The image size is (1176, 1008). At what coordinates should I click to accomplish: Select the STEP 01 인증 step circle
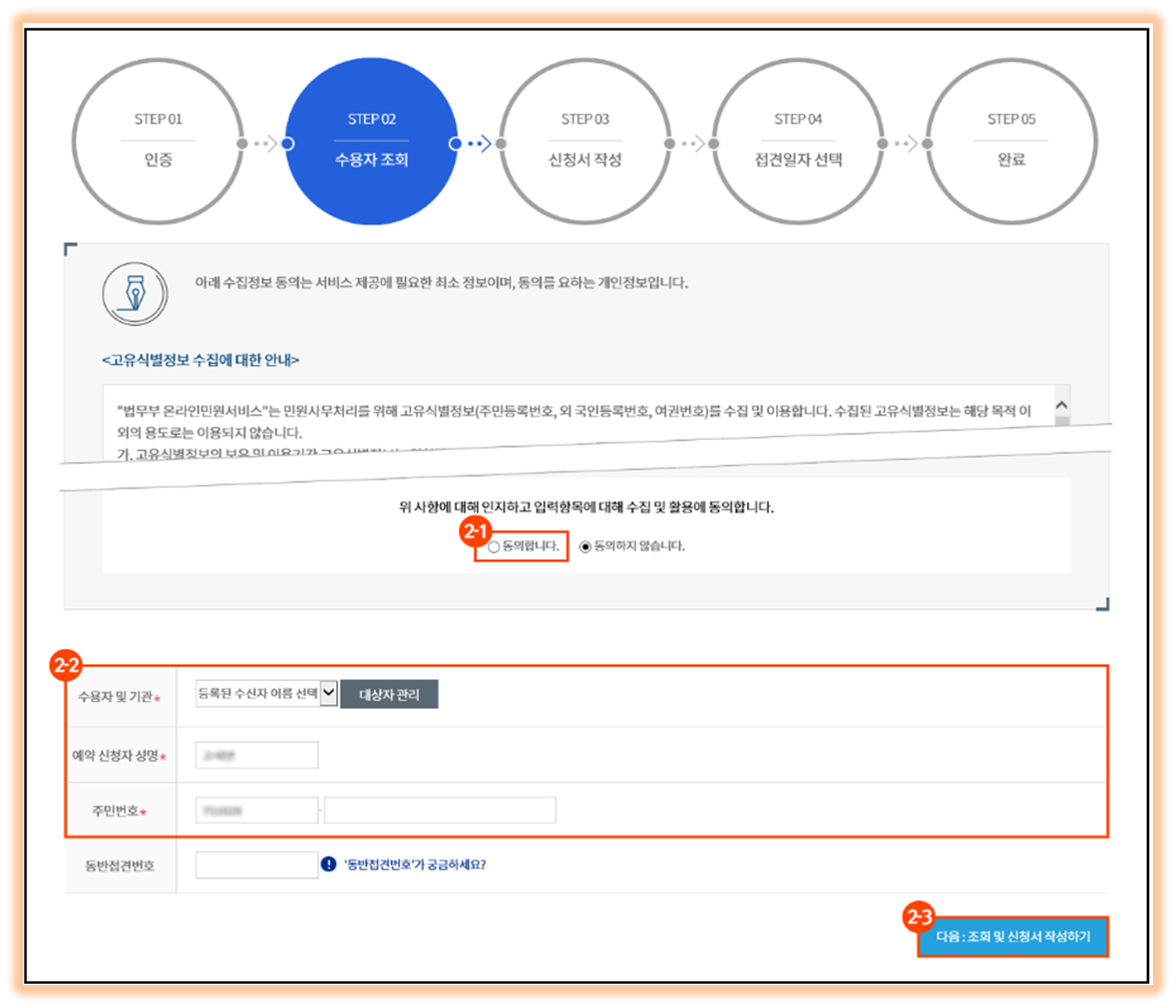[158, 142]
